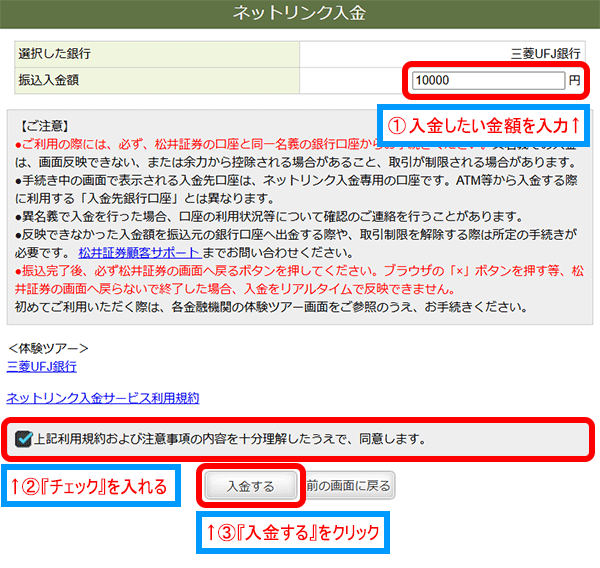Click the 円 unit label beside the amount

(x=574, y=80)
